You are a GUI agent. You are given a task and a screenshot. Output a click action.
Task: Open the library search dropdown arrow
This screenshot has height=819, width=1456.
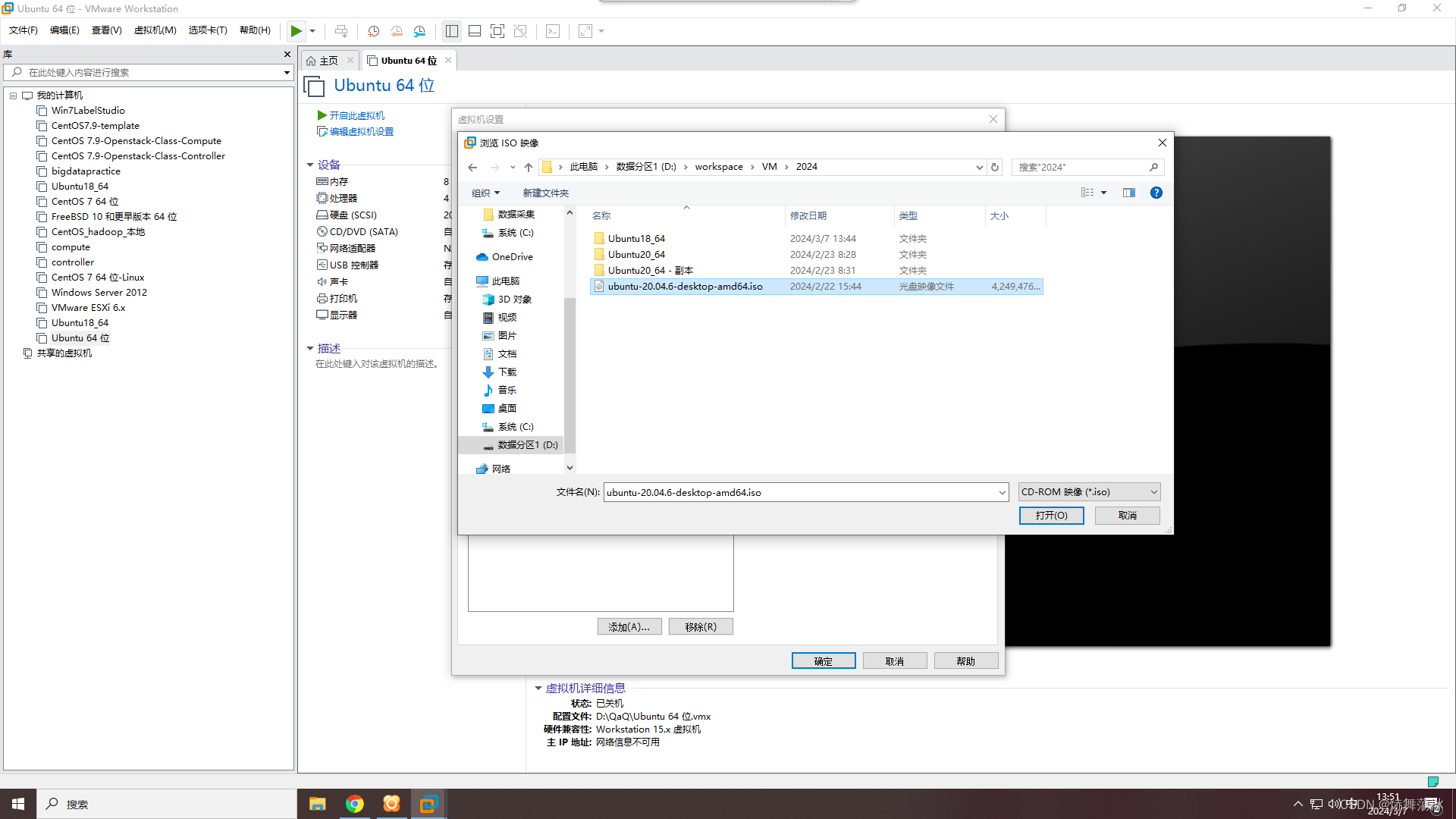coord(287,73)
